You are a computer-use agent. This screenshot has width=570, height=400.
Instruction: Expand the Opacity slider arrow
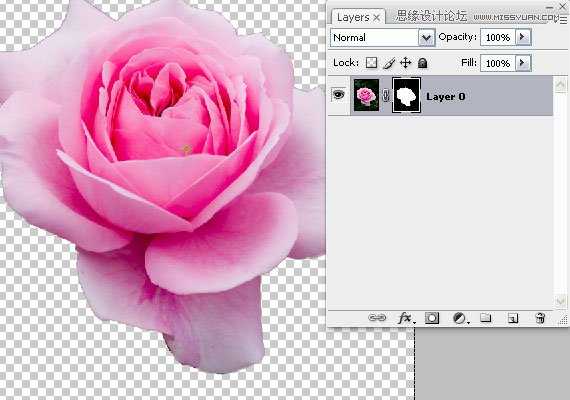(523, 37)
